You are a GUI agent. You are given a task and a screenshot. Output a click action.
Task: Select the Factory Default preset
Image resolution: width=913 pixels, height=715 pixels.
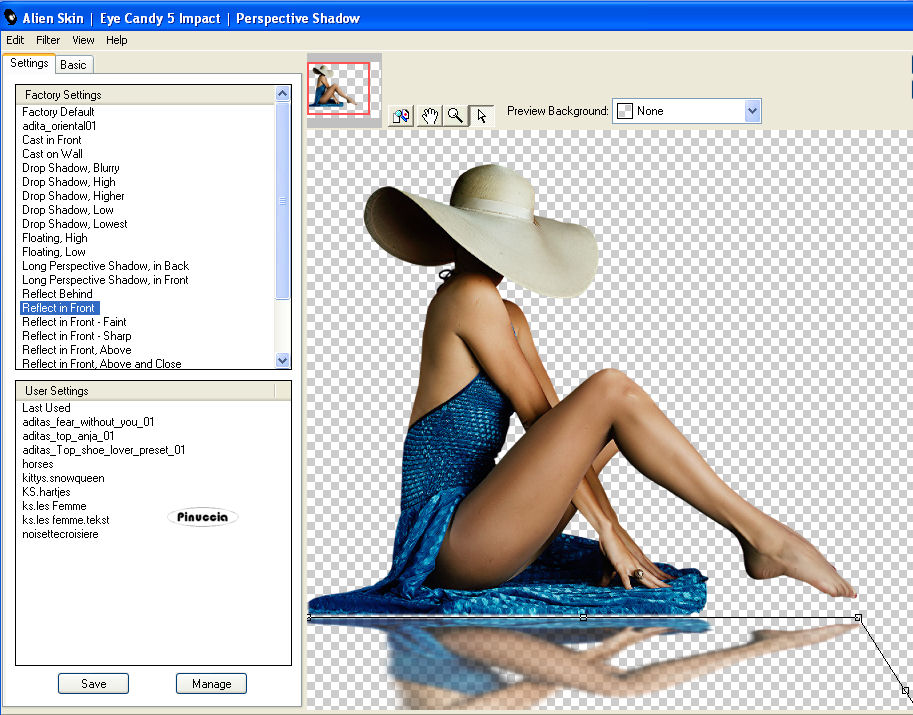58,112
